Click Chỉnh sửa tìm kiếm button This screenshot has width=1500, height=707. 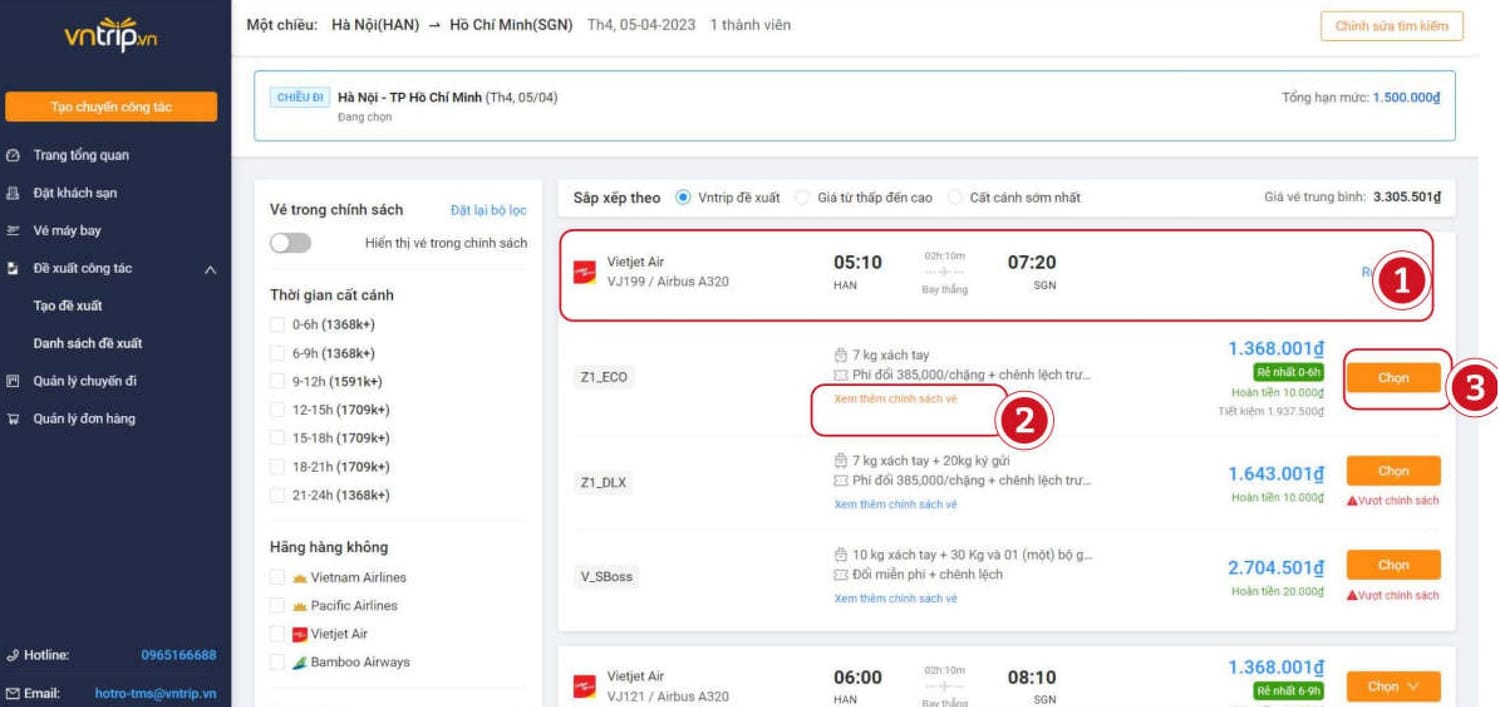click(1392, 26)
